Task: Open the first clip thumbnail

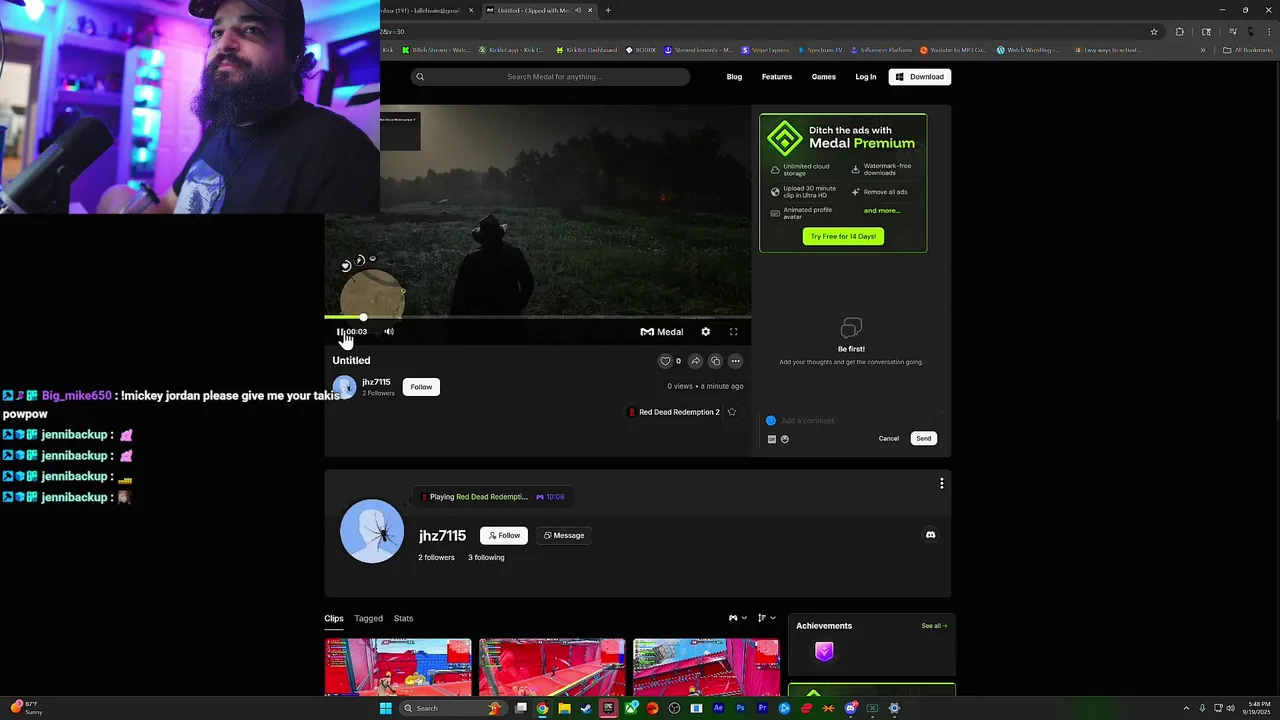Action: pos(398,667)
